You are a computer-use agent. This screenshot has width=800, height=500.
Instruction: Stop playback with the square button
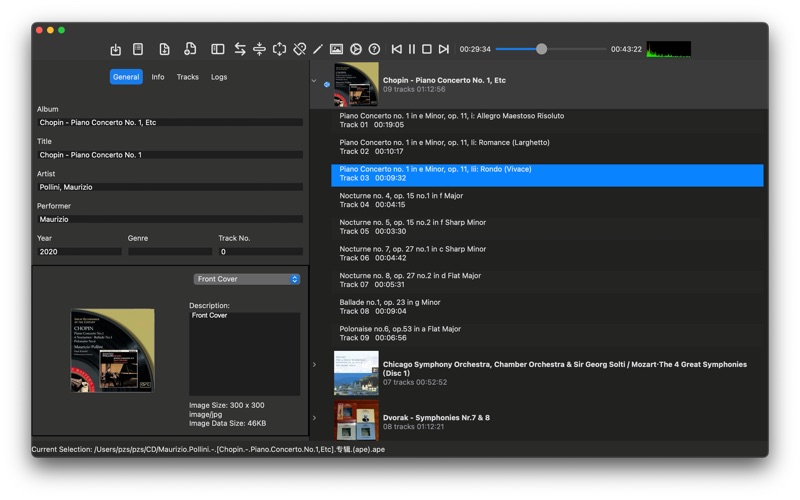point(427,49)
